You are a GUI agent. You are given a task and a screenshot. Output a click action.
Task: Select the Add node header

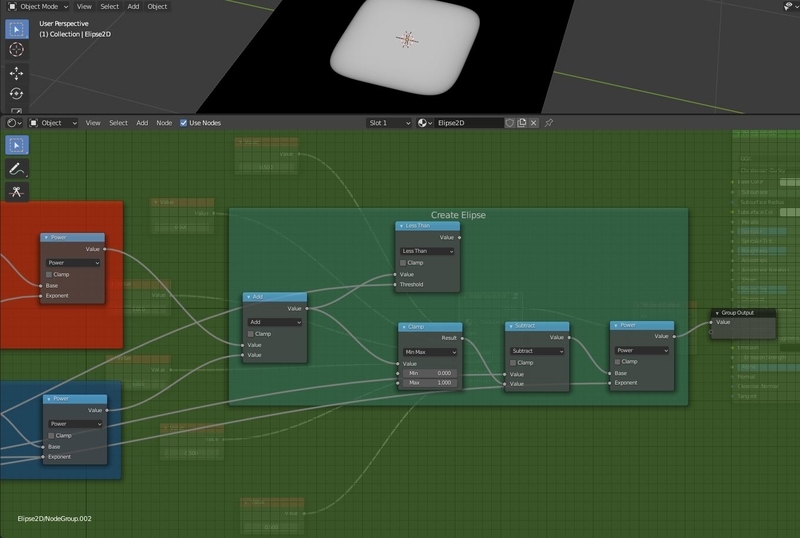(274, 297)
